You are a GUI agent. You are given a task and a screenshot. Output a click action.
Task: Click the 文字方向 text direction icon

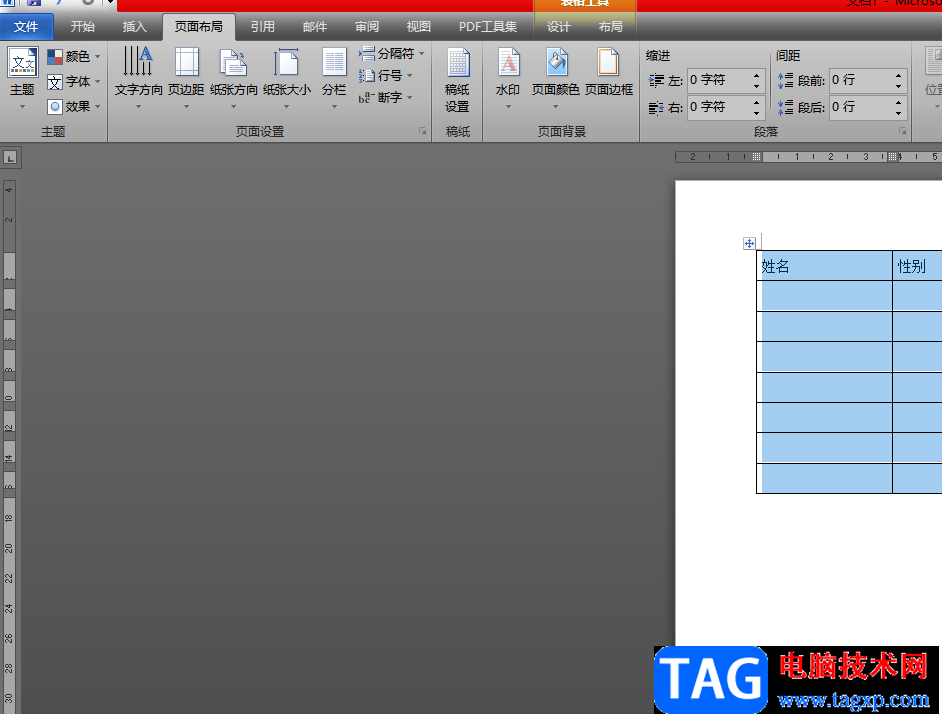click(x=138, y=61)
